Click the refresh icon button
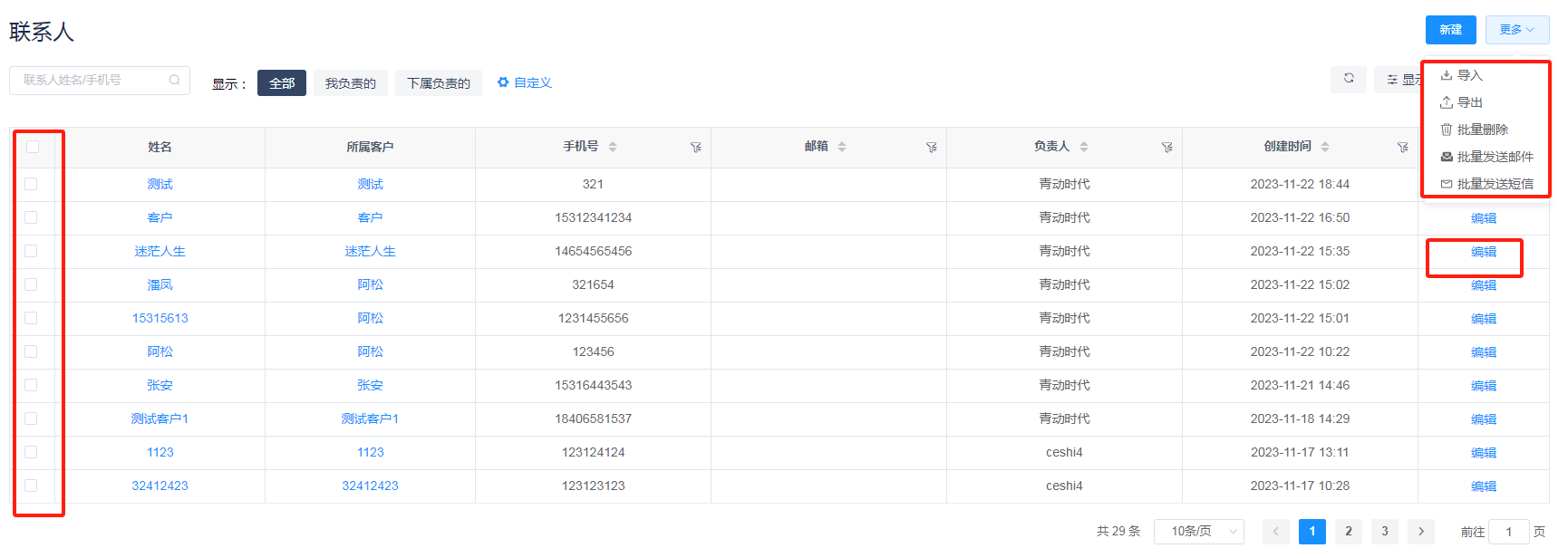Viewport: 1568px width, 558px height. pos(1348,79)
